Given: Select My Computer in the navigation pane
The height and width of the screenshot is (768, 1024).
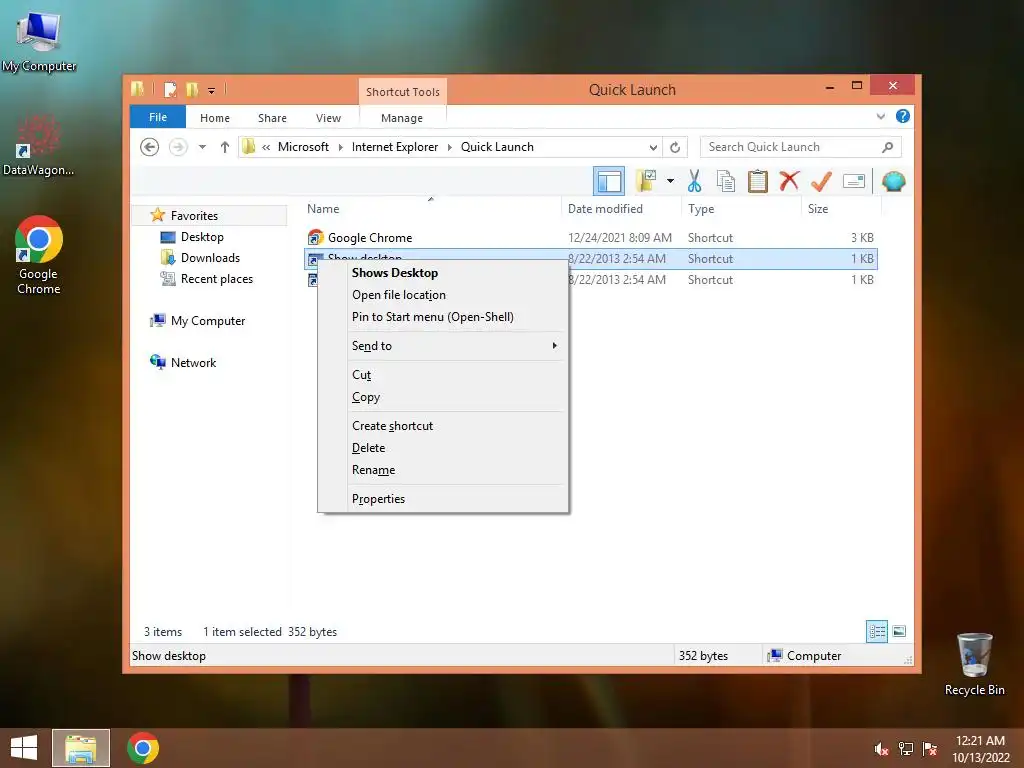Looking at the screenshot, I should coord(208,321).
